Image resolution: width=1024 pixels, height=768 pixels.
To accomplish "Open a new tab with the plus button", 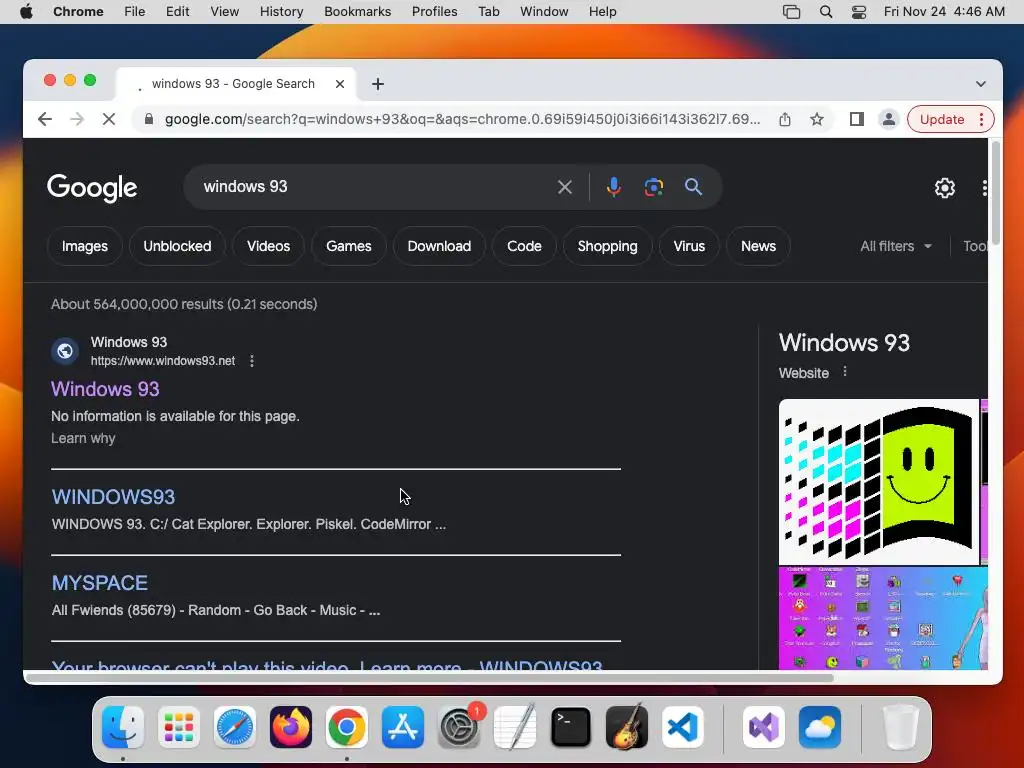I will click(378, 84).
